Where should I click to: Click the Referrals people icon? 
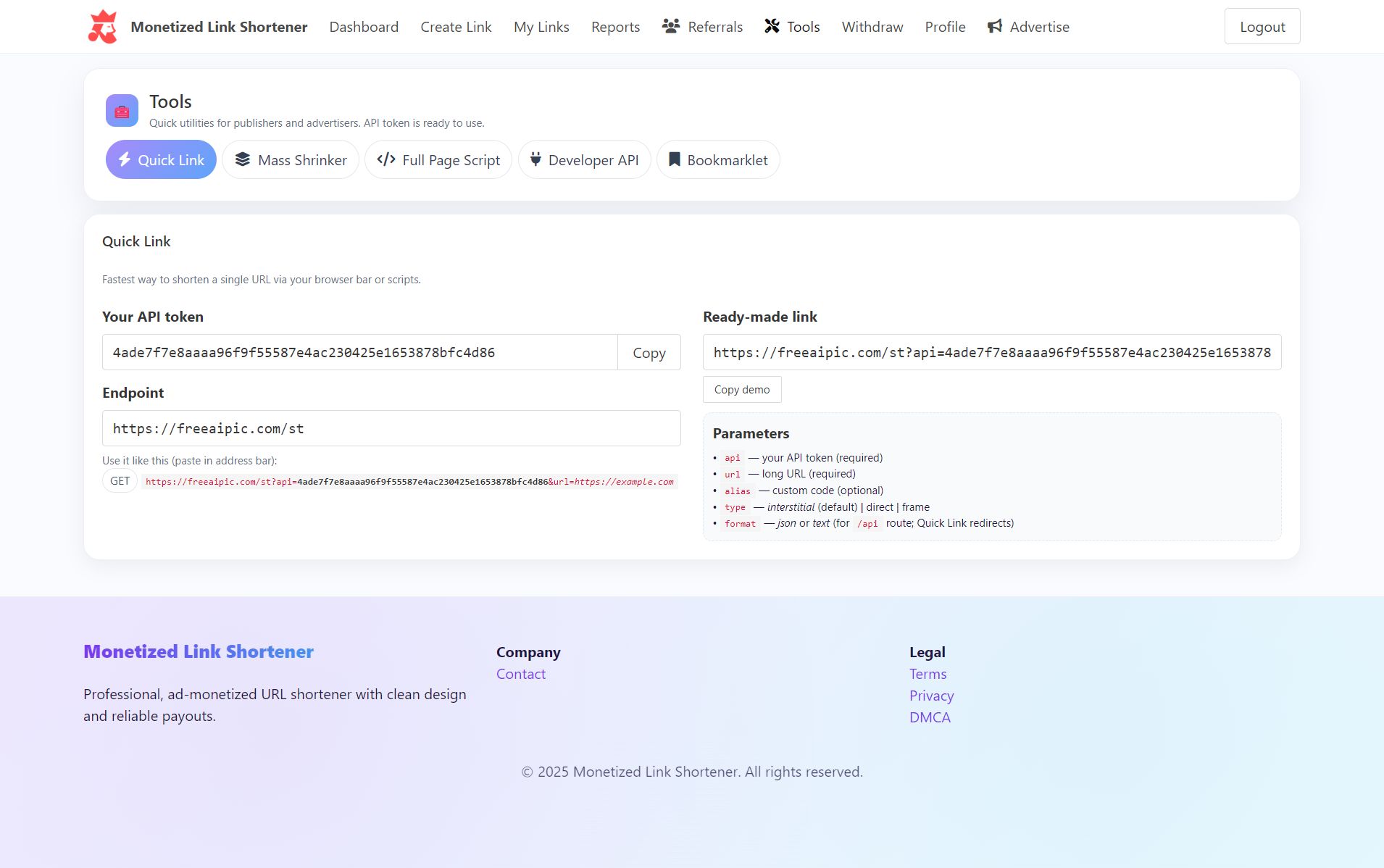[670, 27]
